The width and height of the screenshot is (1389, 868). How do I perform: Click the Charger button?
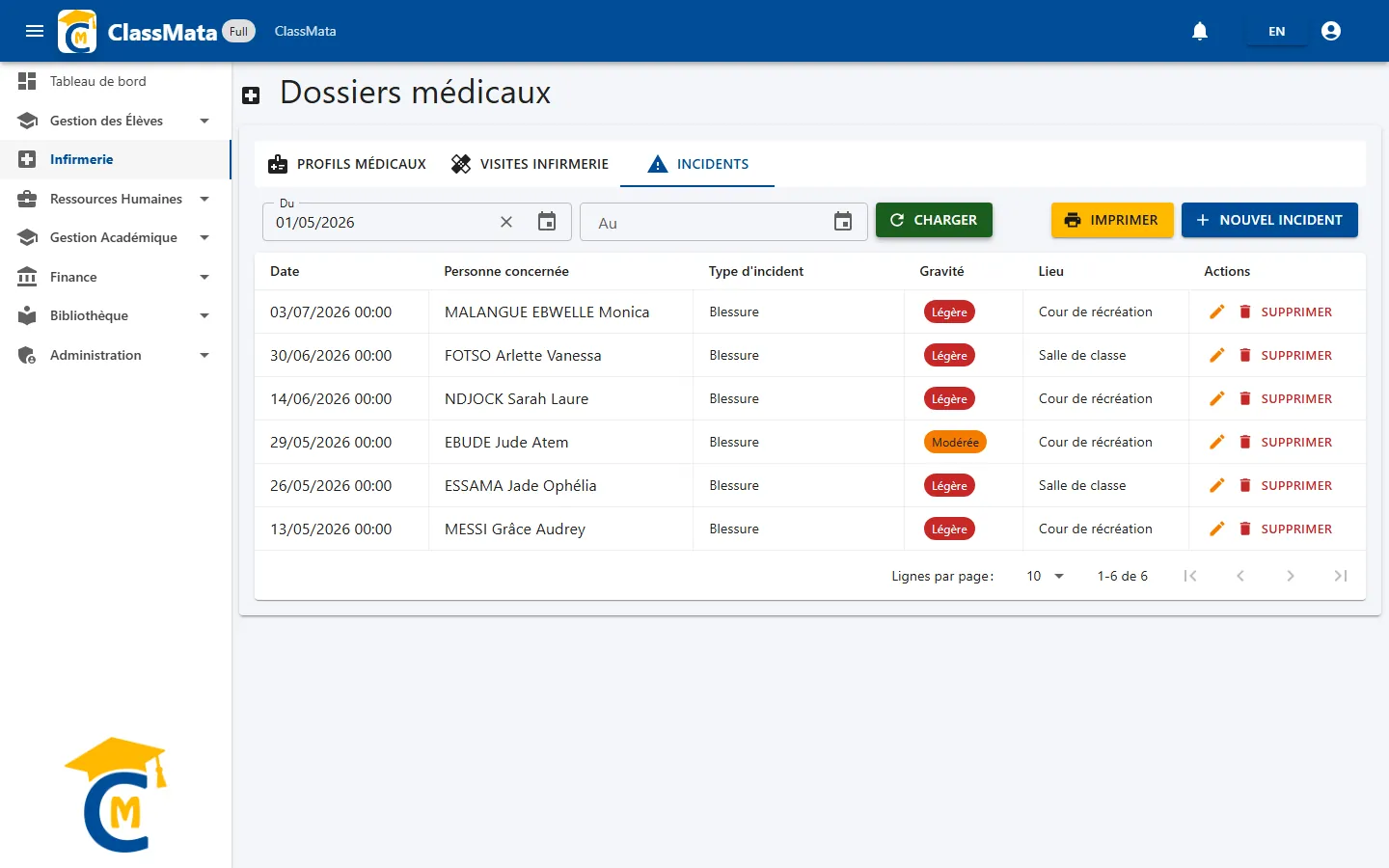(x=934, y=220)
